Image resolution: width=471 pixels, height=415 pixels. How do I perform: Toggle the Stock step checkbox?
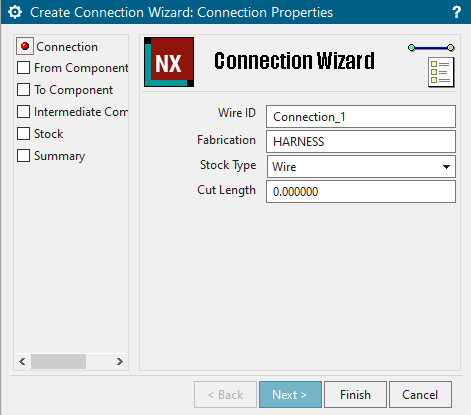point(23,134)
